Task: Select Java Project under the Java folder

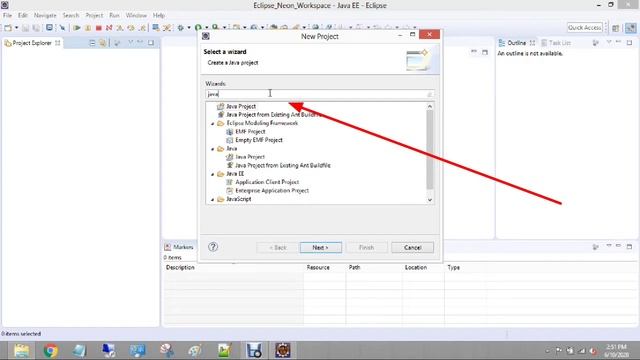Action: 250,157
